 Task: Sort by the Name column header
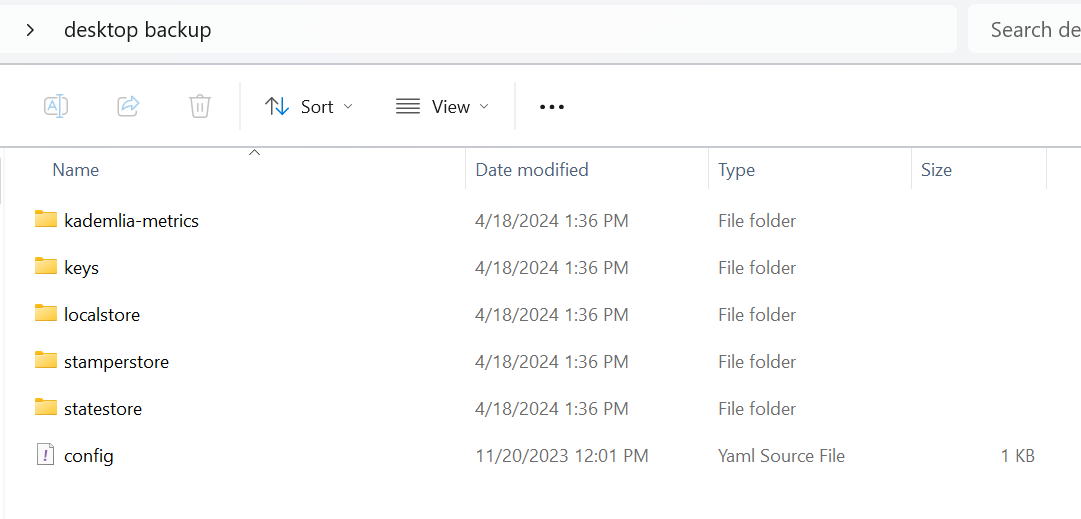(76, 170)
